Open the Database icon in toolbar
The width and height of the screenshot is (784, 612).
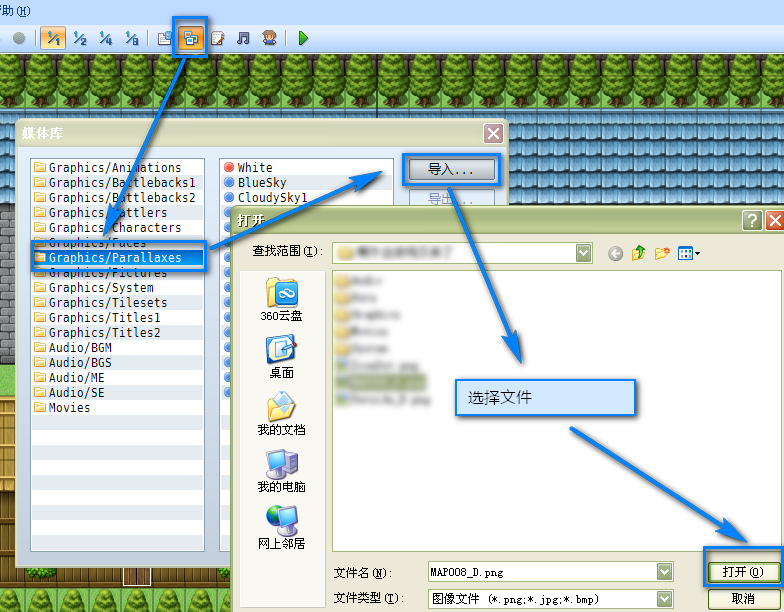click(165, 38)
